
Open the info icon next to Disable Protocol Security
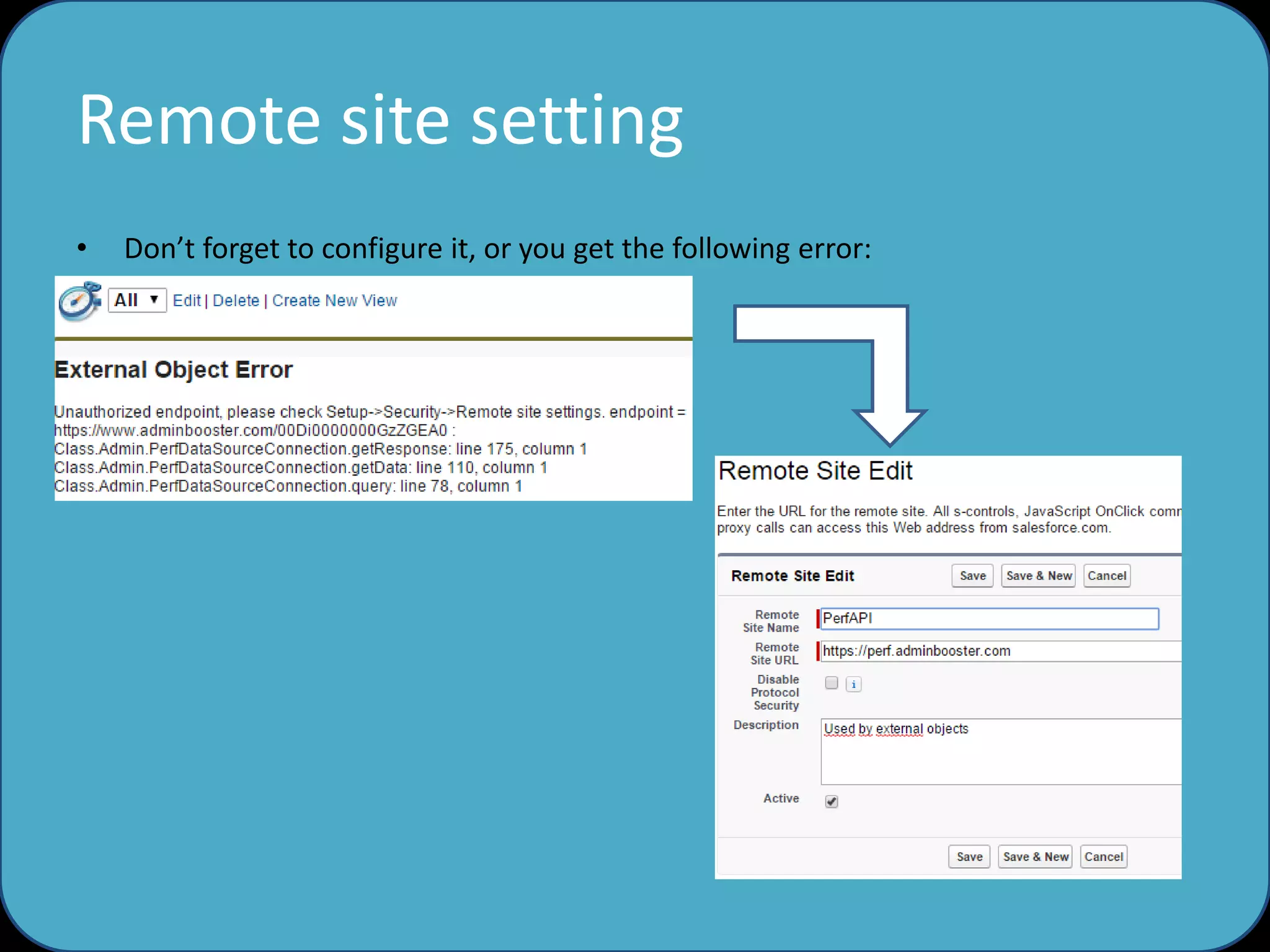point(854,684)
